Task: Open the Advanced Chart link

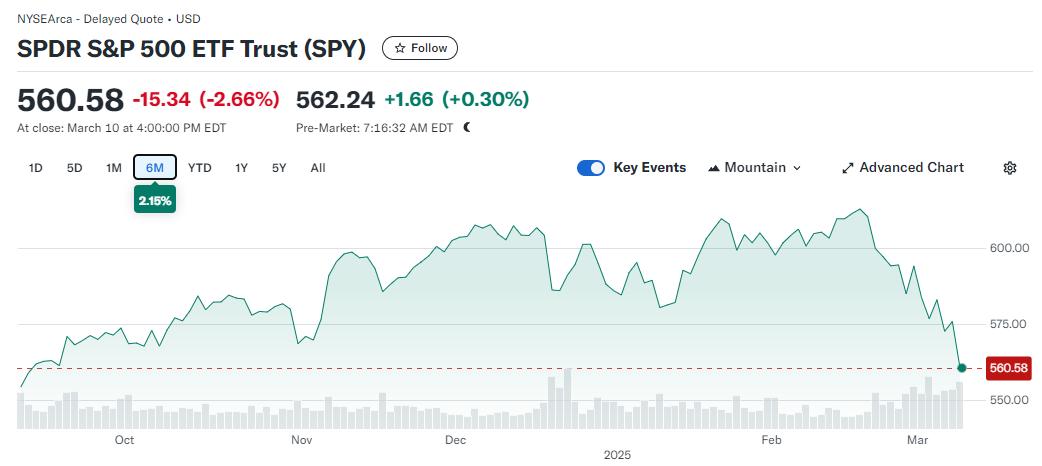Action: 911,168
